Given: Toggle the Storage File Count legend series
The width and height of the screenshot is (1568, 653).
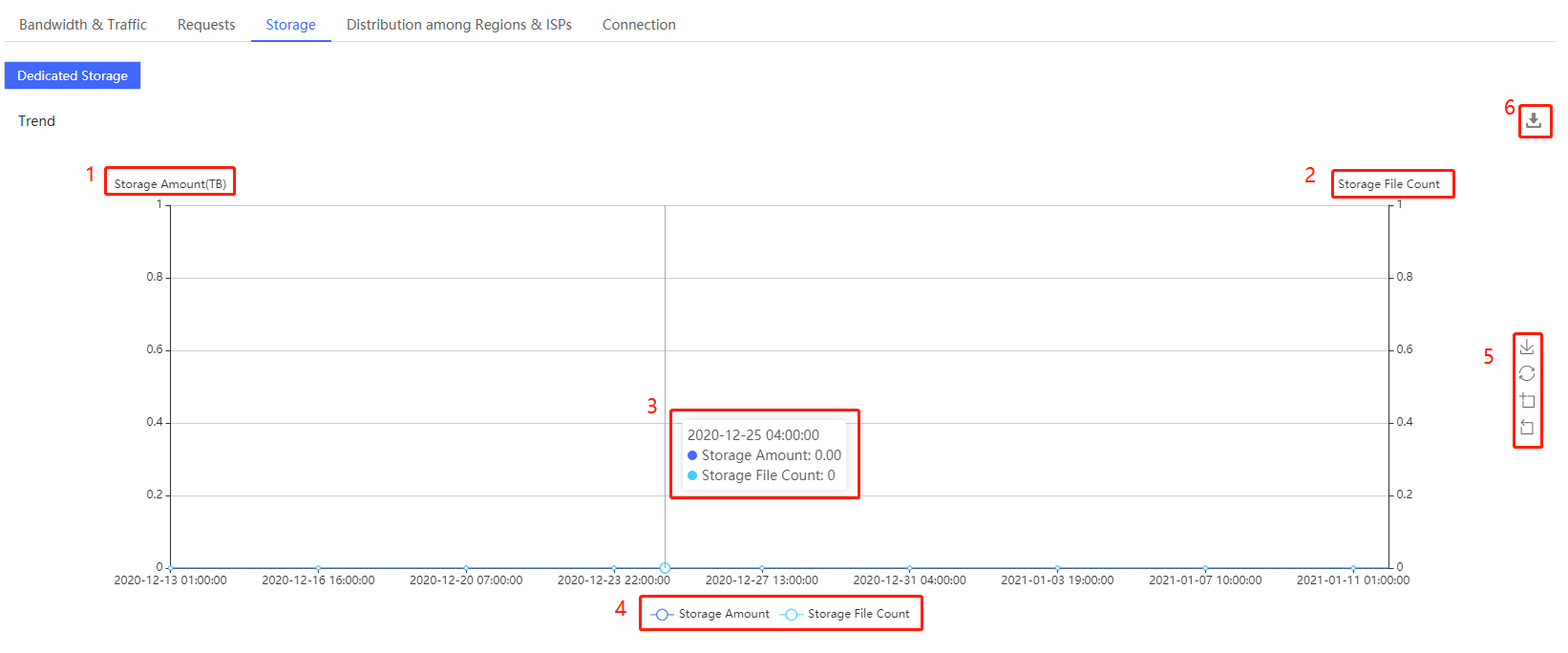Looking at the screenshot, I should (844, 614).
